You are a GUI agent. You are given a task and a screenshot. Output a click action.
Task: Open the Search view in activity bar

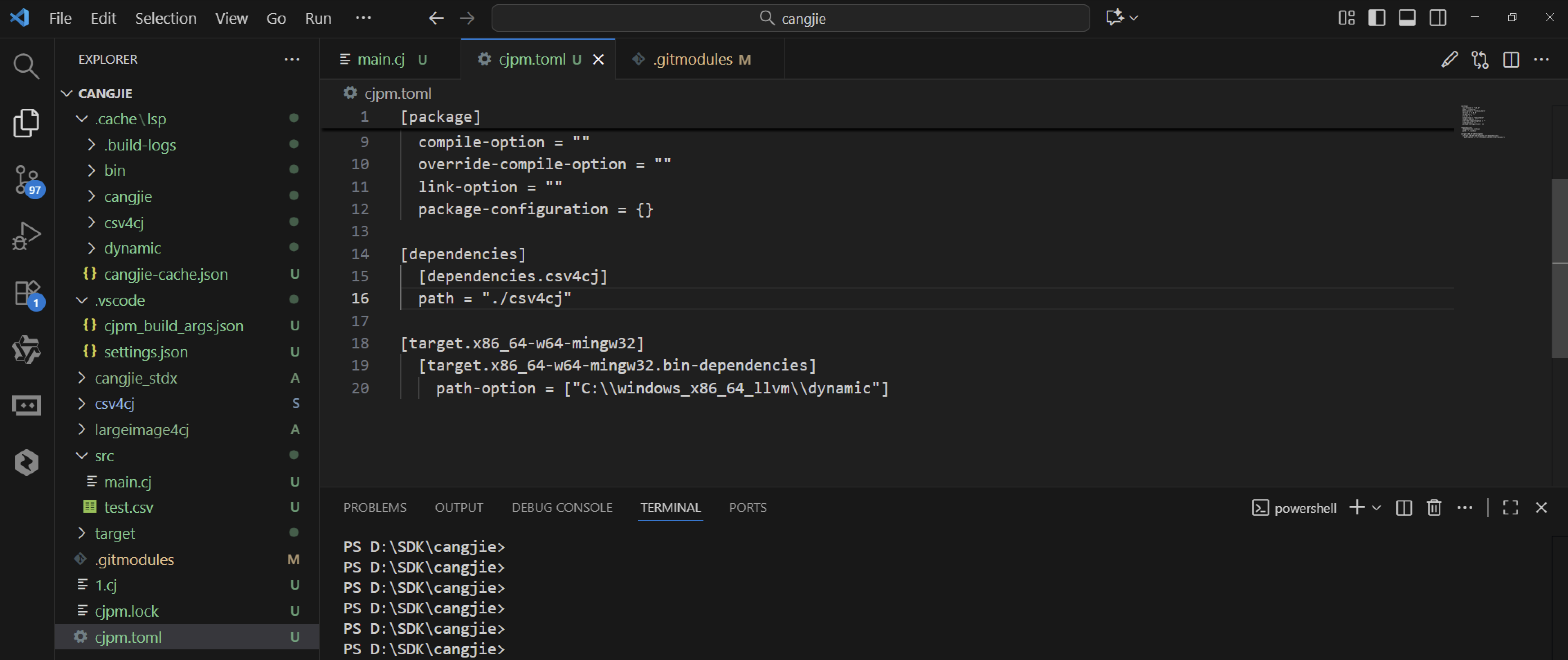(x=26, y=66)
